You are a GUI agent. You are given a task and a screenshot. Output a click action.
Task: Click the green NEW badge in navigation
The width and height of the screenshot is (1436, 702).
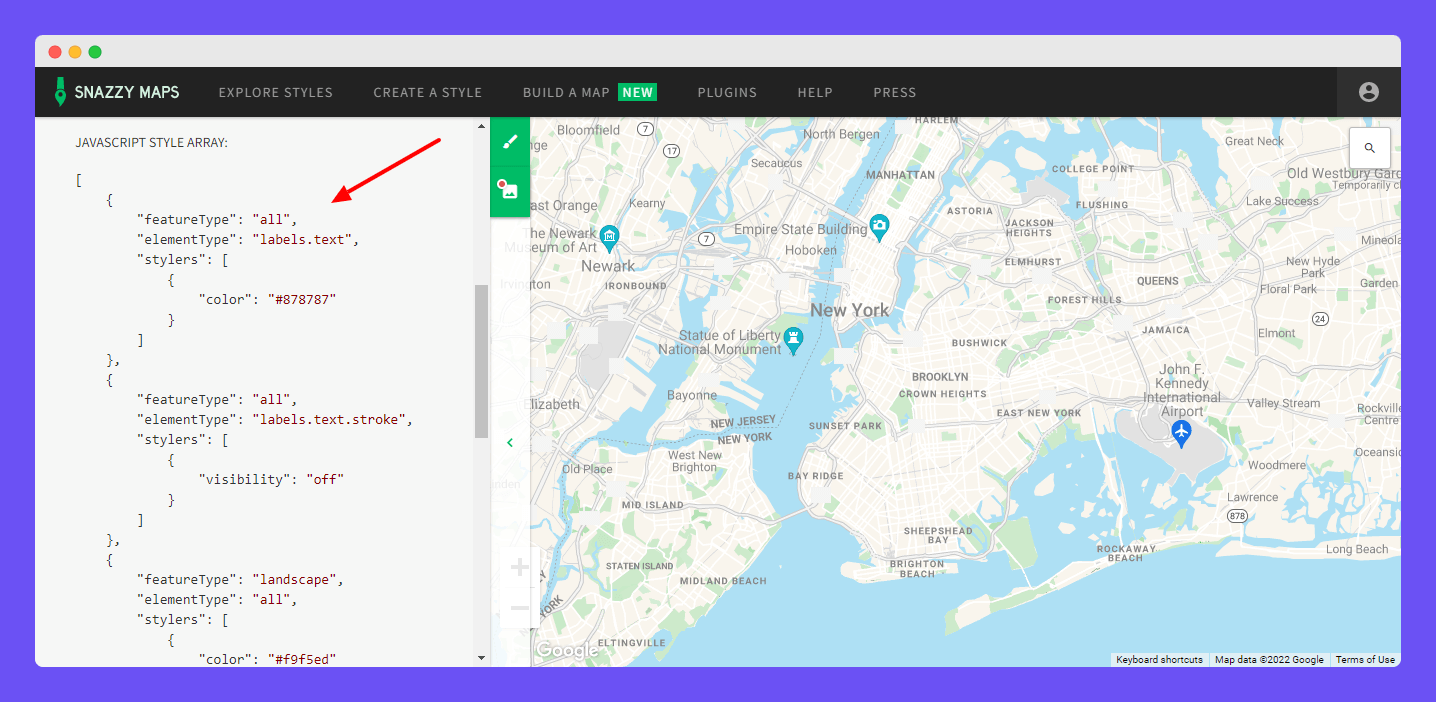[x=637, y=92]
